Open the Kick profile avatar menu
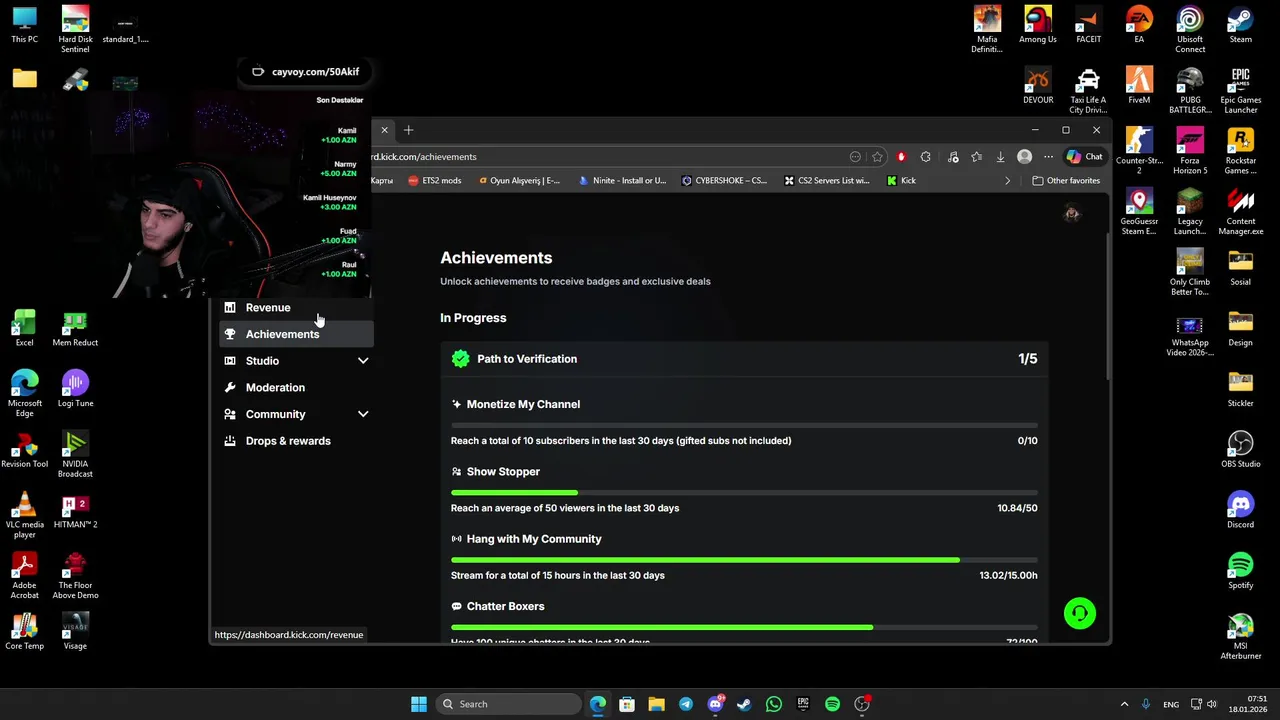Image resolution: width=1280 pixels, height=720 pixels. (1072, 213)
